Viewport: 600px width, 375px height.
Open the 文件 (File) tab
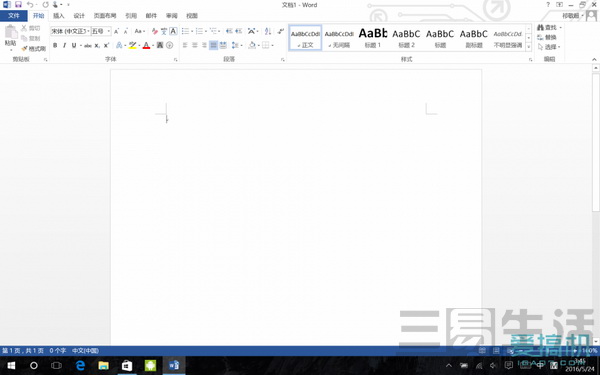coord(13,16)
